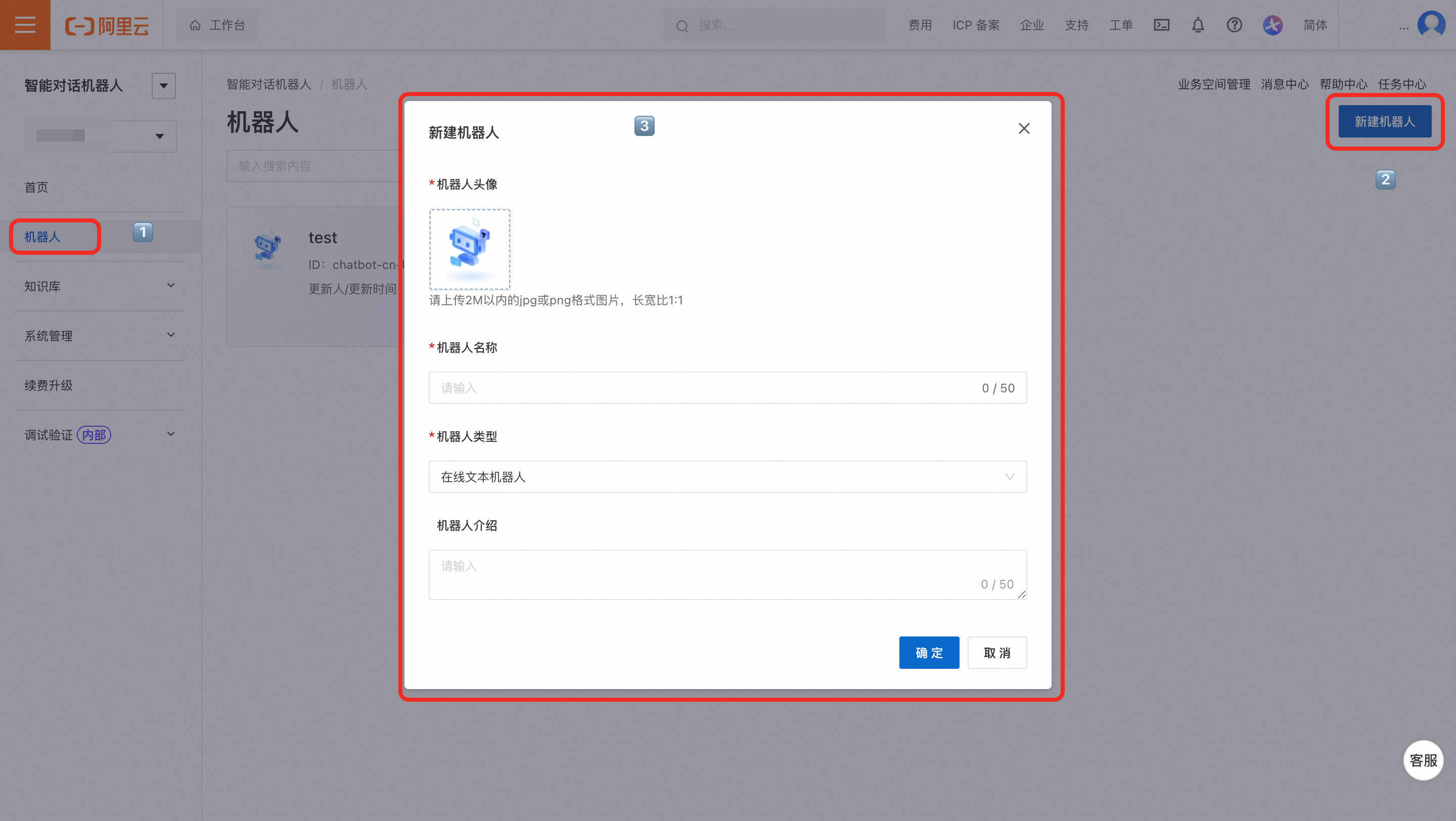Click the 确定 button
The image size is (1456, 821).
tap(929, 653)
